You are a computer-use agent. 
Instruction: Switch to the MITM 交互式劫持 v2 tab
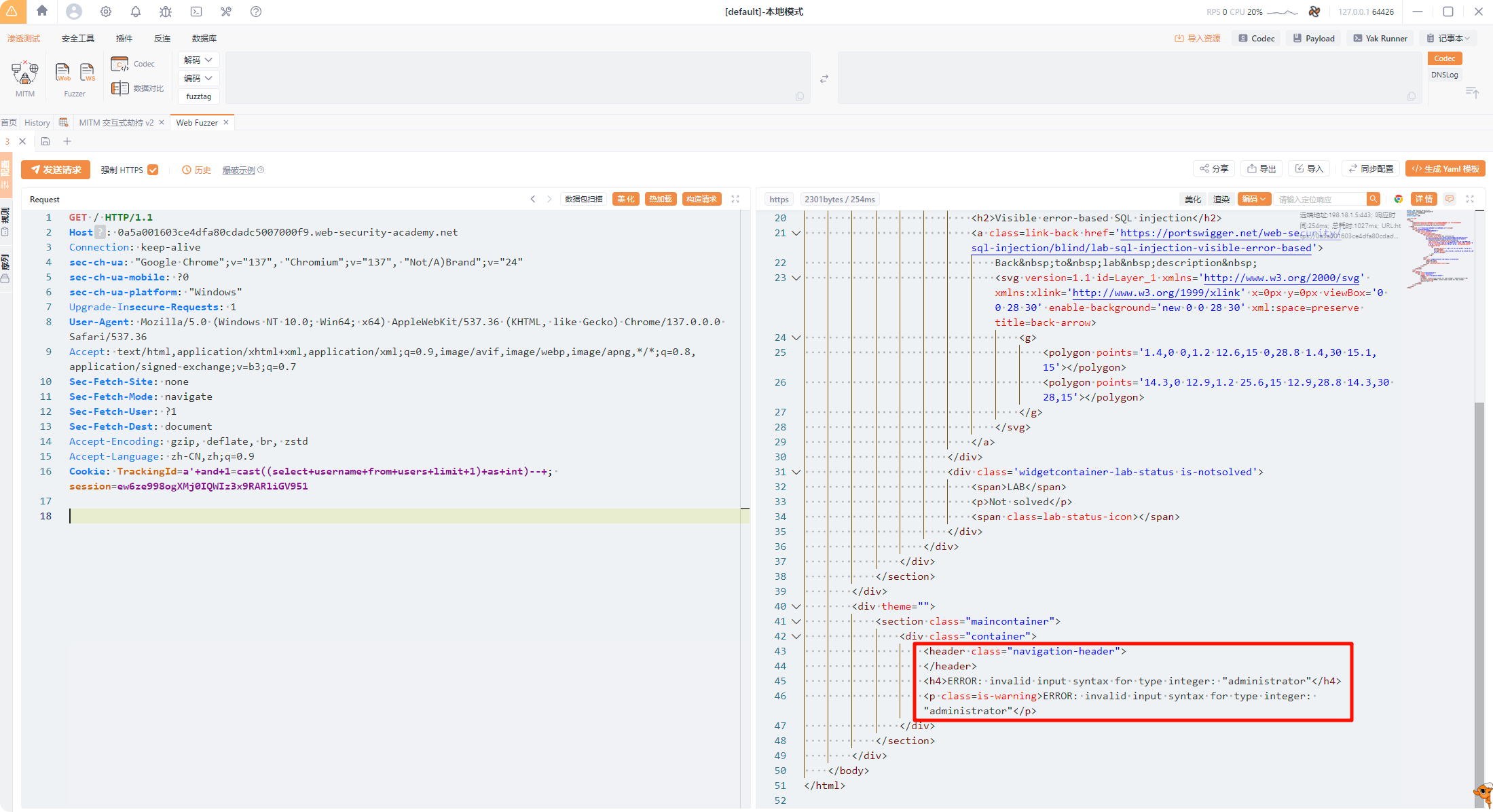(x=116, y=122)
